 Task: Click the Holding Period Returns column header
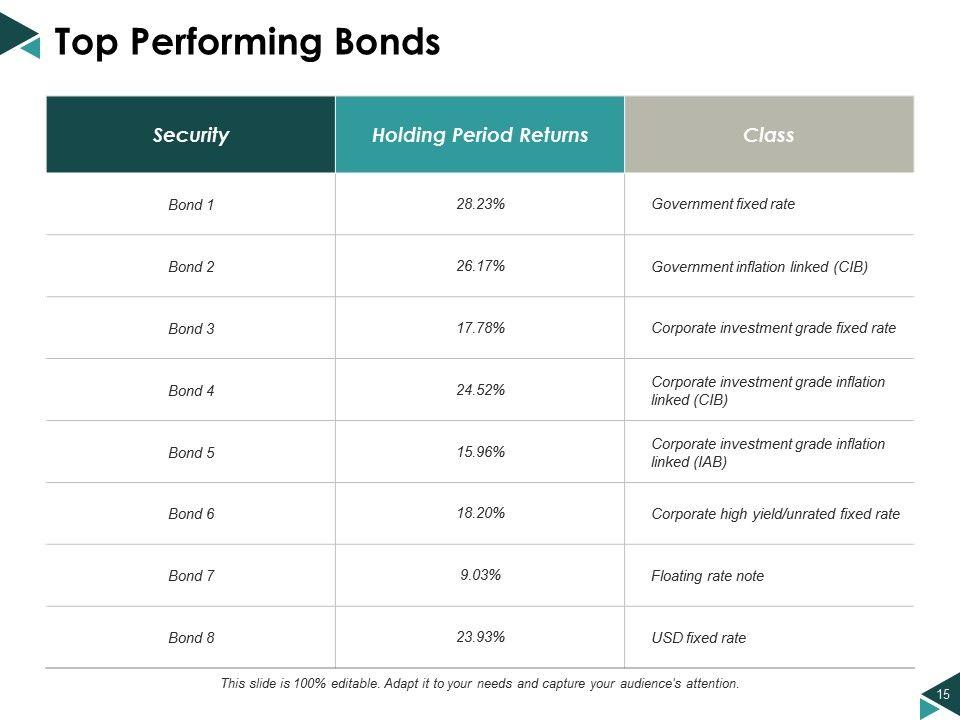[x=480, y=135]
